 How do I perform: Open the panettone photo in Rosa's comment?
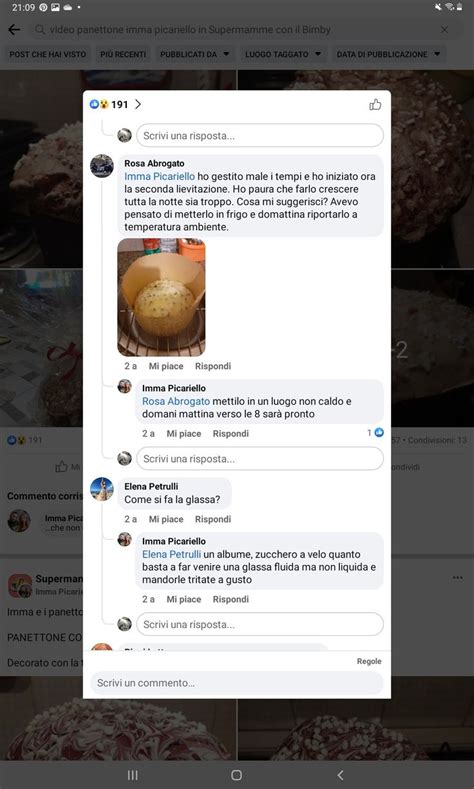(162, 297)
